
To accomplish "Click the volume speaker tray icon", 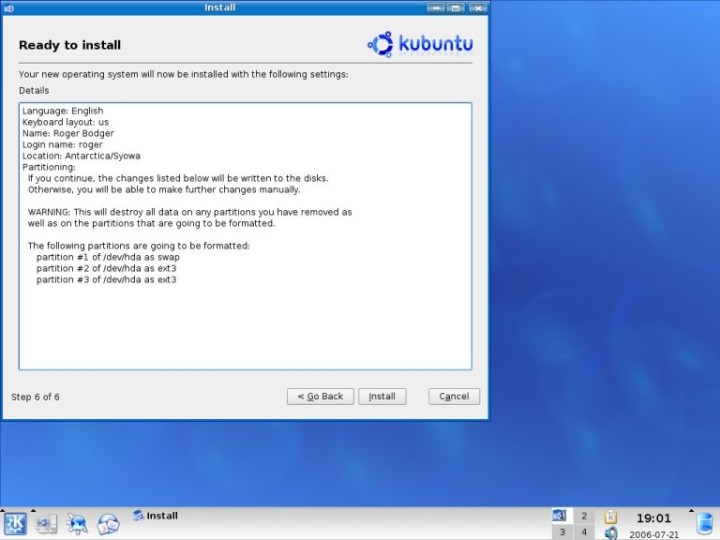I will pyautogui.click(x=611, y=533).
